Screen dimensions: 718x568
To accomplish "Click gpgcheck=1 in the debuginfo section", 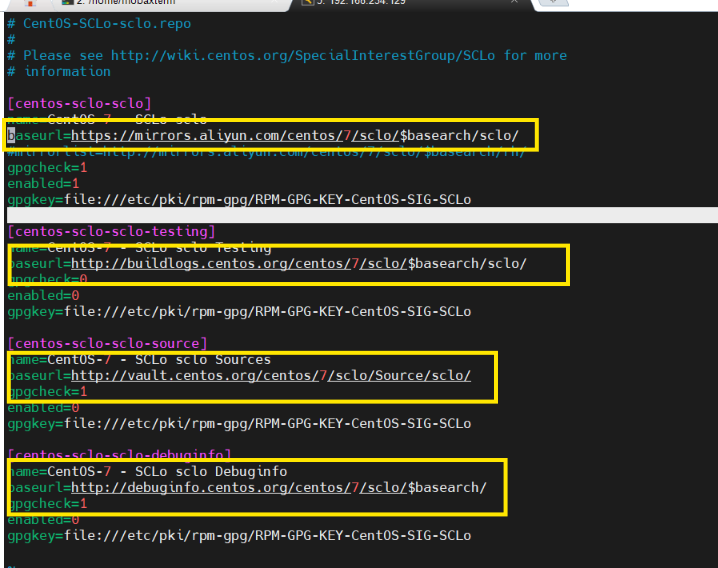I will coord(48,503).
